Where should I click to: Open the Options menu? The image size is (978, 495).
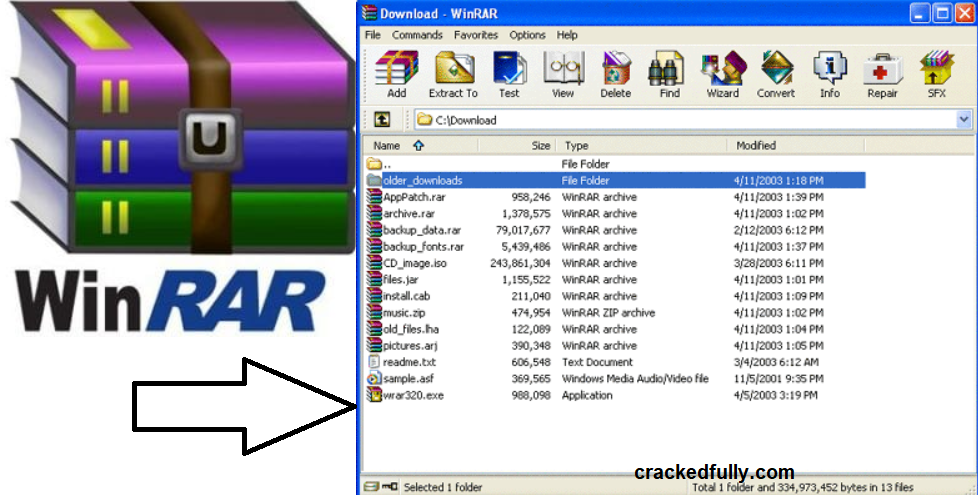coord(527,35)
